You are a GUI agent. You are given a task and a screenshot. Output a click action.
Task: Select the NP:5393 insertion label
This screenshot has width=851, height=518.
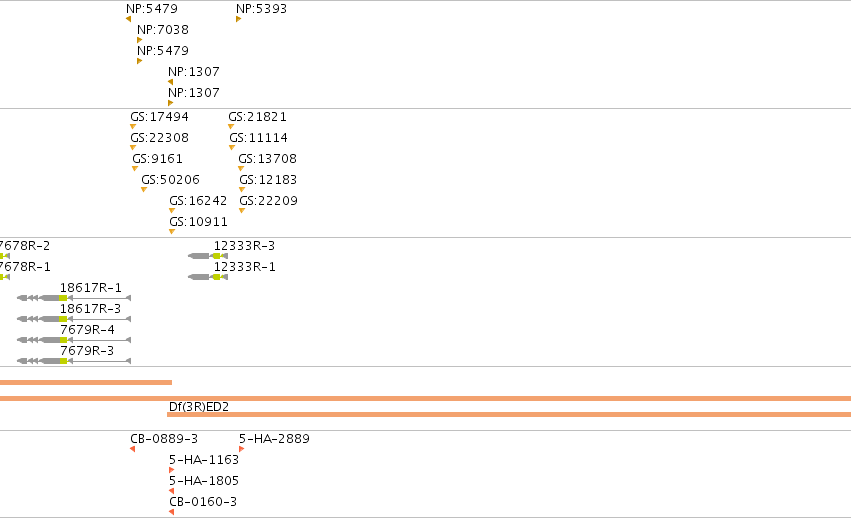click(262, 9)
